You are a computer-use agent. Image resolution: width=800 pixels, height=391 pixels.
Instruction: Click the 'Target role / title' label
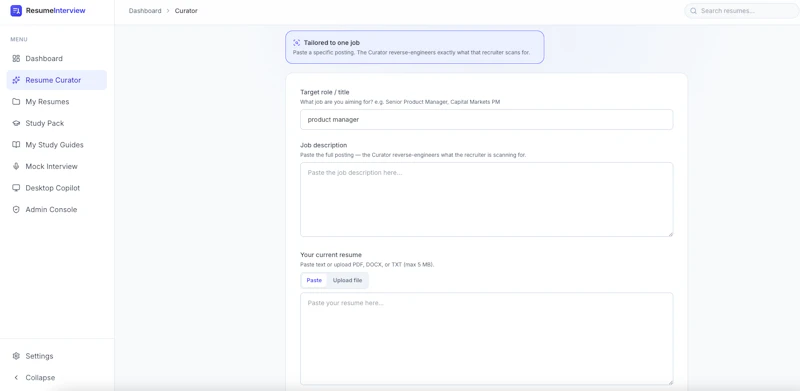(x=324, y=92)
